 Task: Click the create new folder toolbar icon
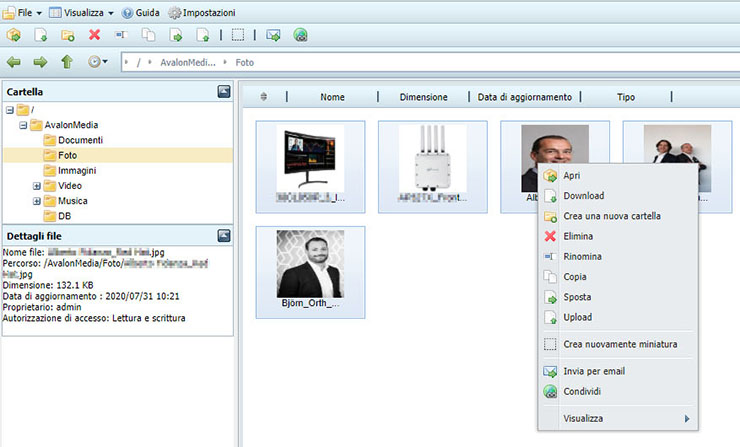tap(67, 35)
